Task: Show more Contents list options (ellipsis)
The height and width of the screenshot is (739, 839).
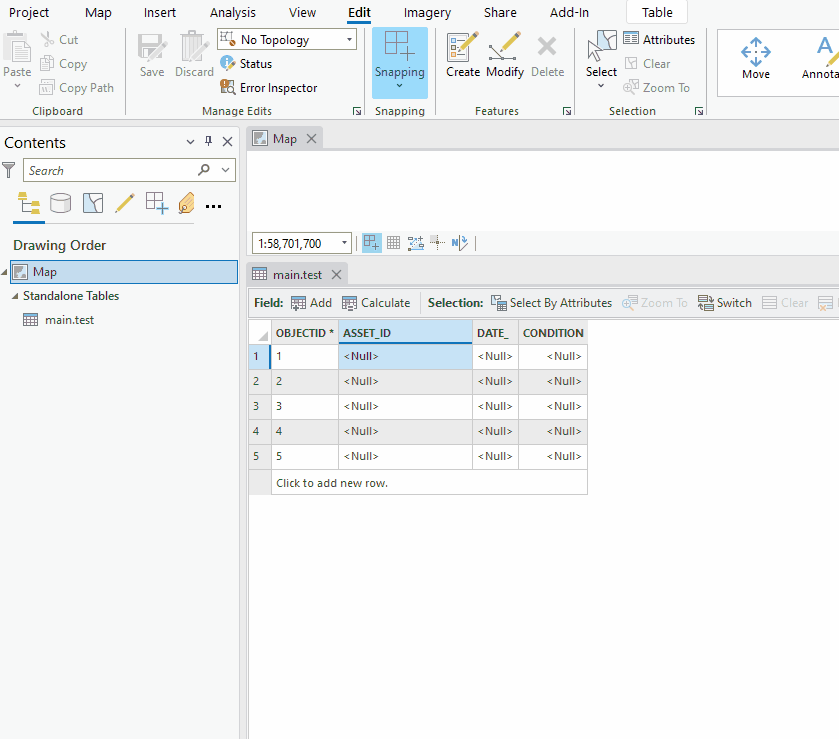Action: 213,207
